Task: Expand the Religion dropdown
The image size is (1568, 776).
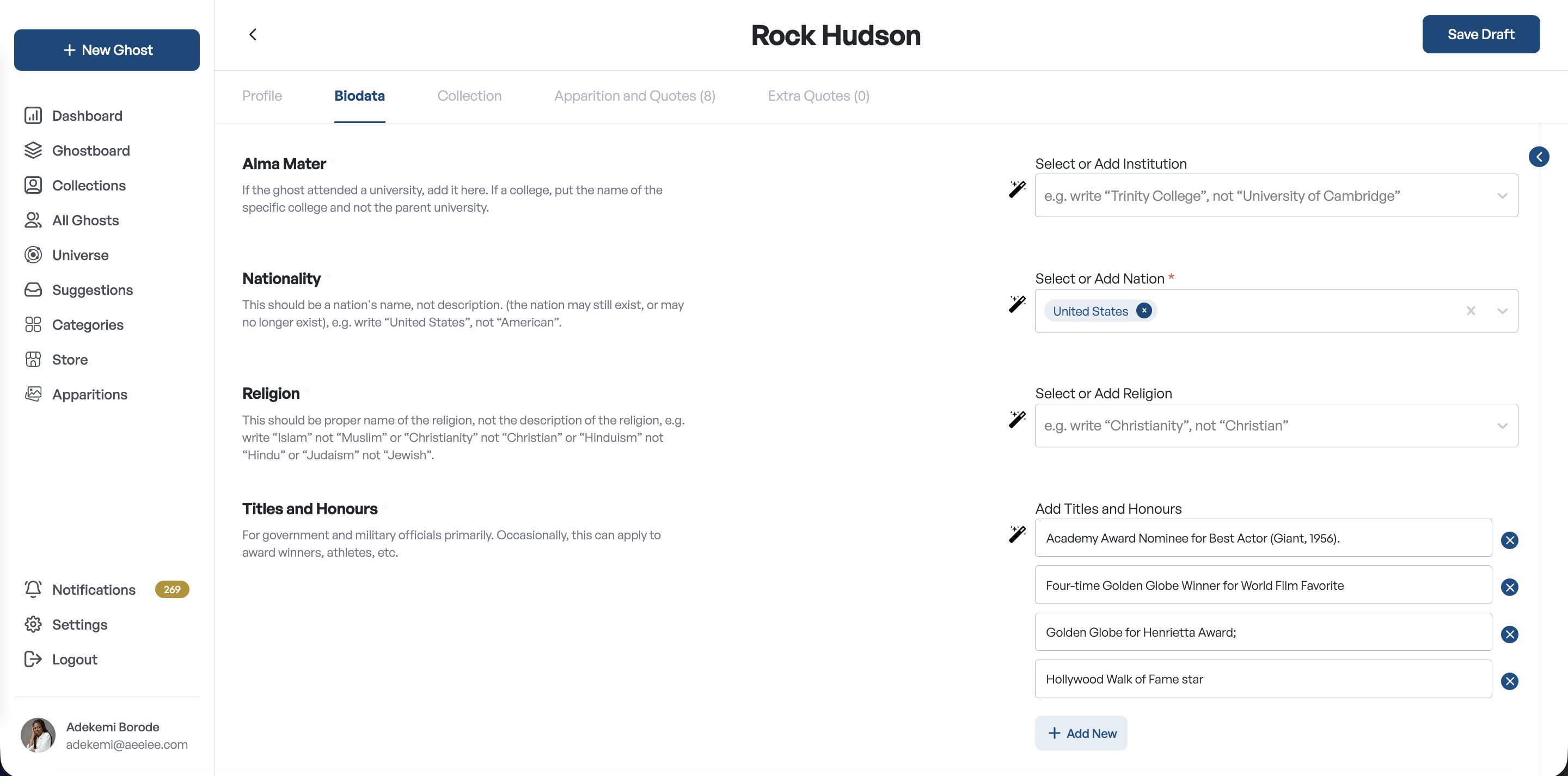Action: click(1502, 426)
